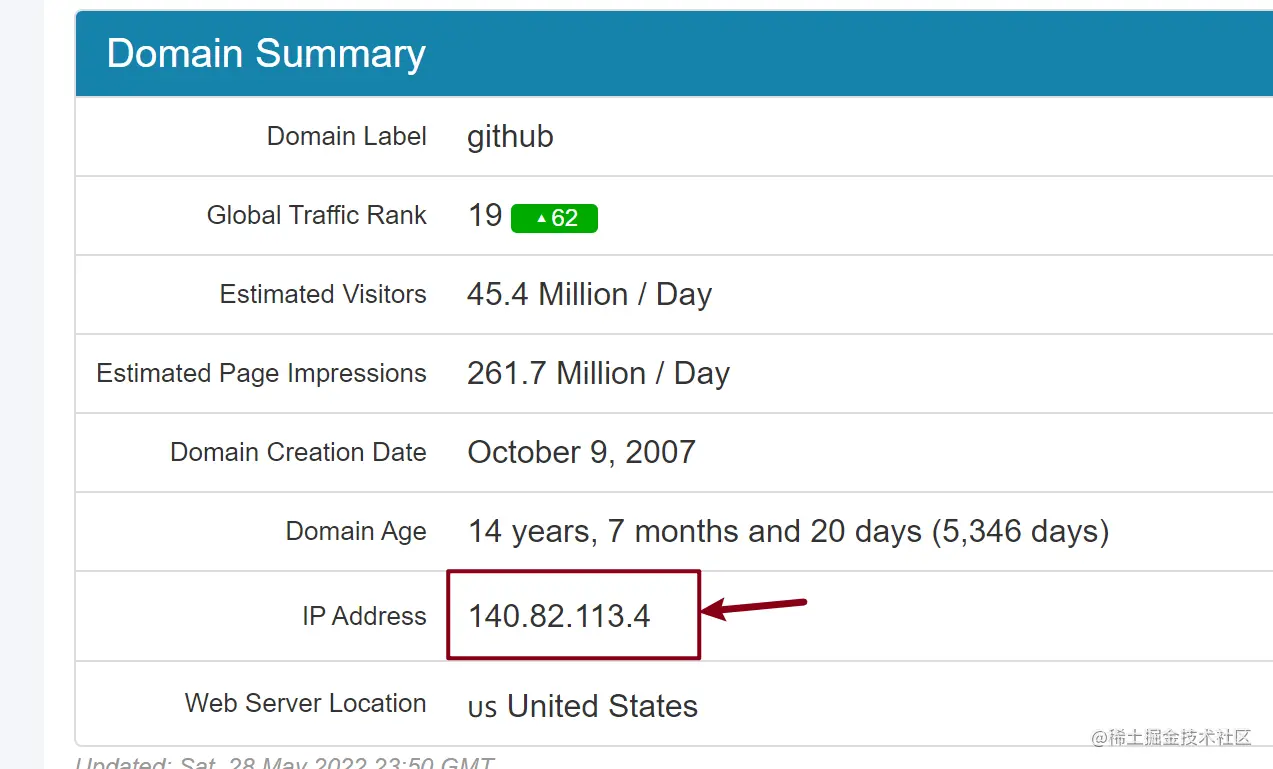
Task: Click the United States server location text
Action: pyautogui.click(x=602, y=706)
